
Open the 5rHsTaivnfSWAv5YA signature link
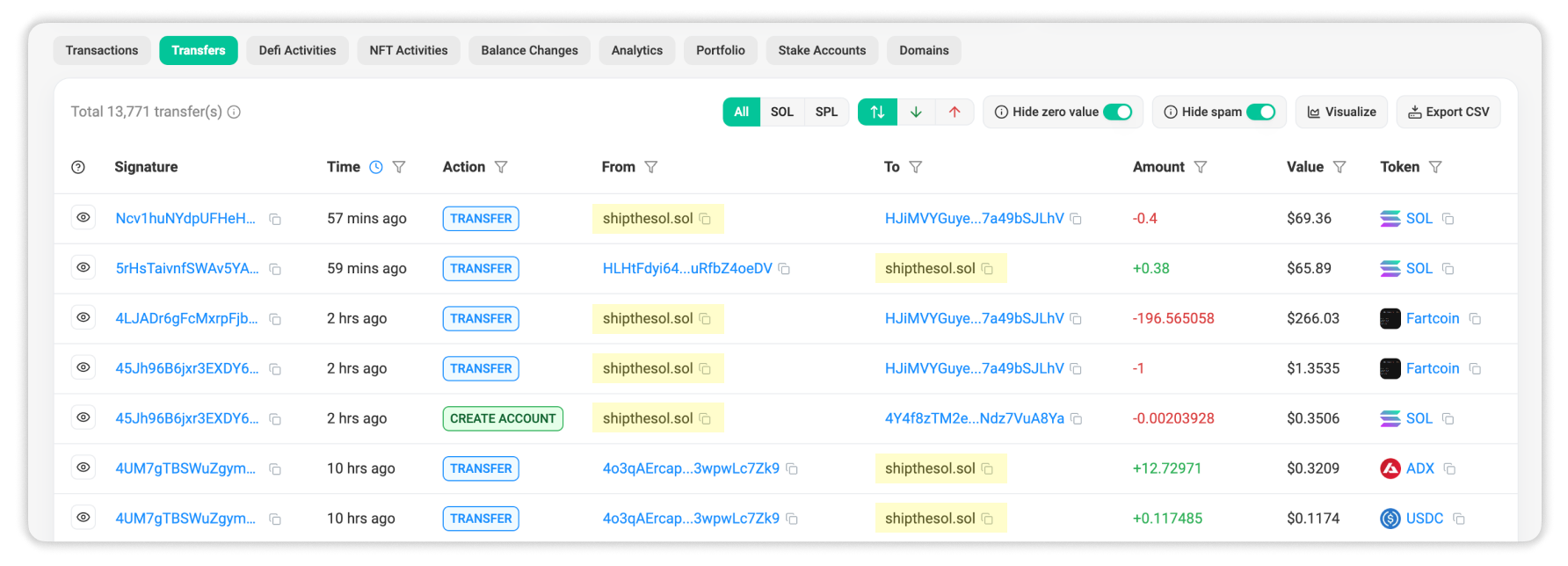click(187, 268)
